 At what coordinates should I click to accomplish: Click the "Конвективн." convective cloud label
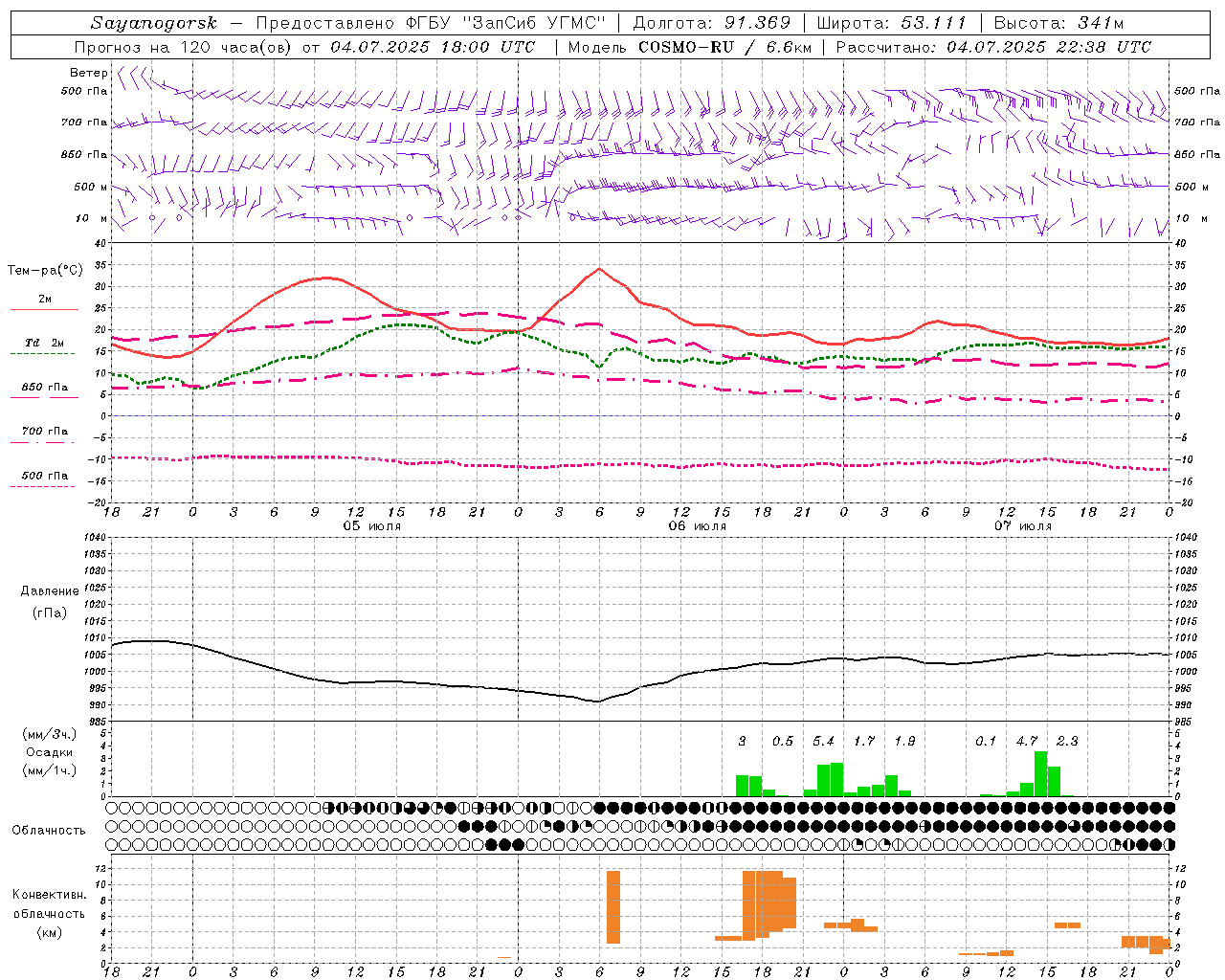tap(49, 895)
